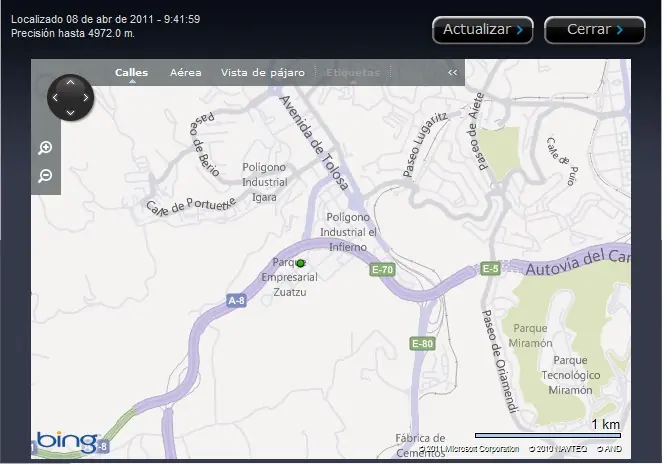668x464 pixels.
Task: Click the E-5 road shield
Action: click(490, 269)
